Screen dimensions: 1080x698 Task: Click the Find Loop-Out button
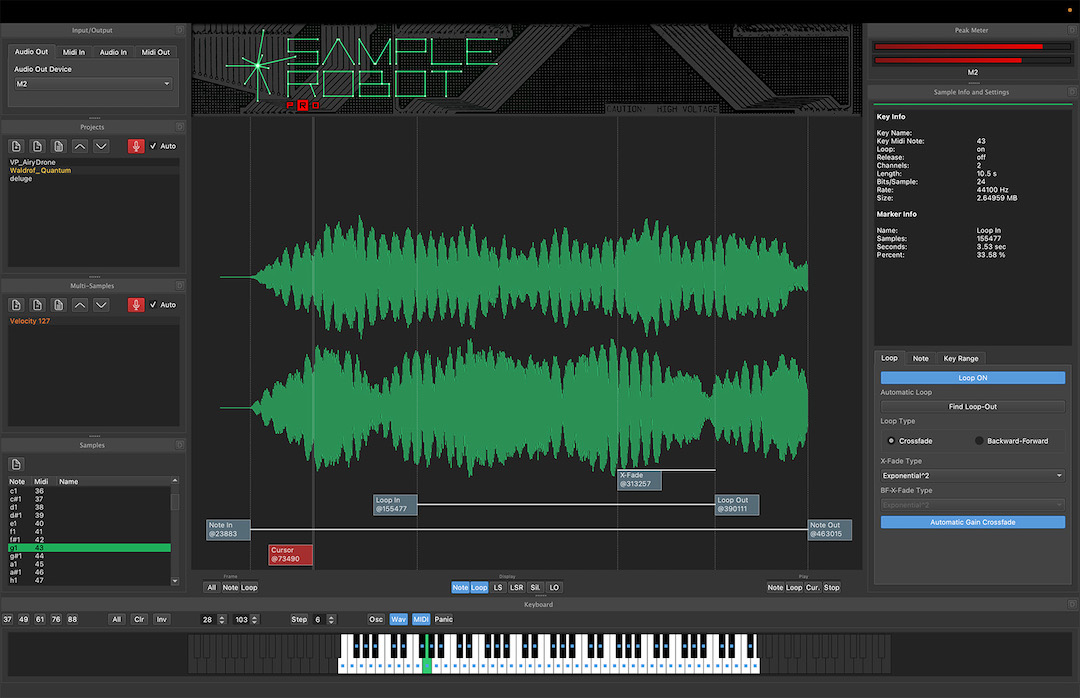pos(972,407)
